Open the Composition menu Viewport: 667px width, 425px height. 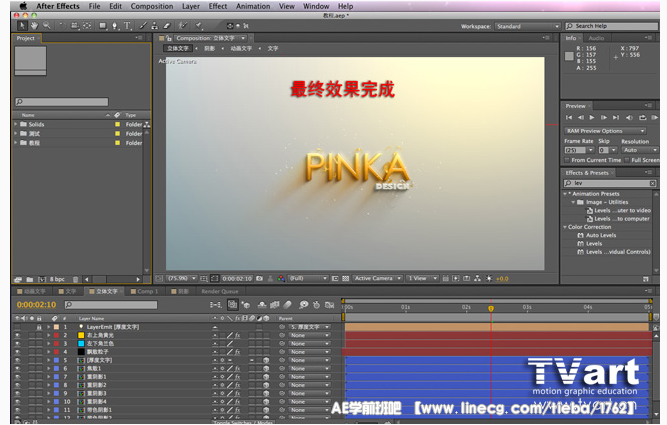coord(151,6)
